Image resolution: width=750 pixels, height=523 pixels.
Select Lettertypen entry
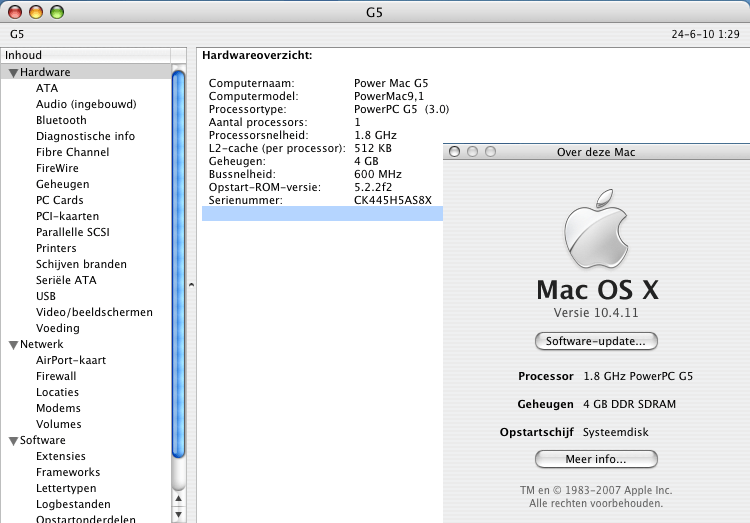pyautogui.click(x=66, y=489)
